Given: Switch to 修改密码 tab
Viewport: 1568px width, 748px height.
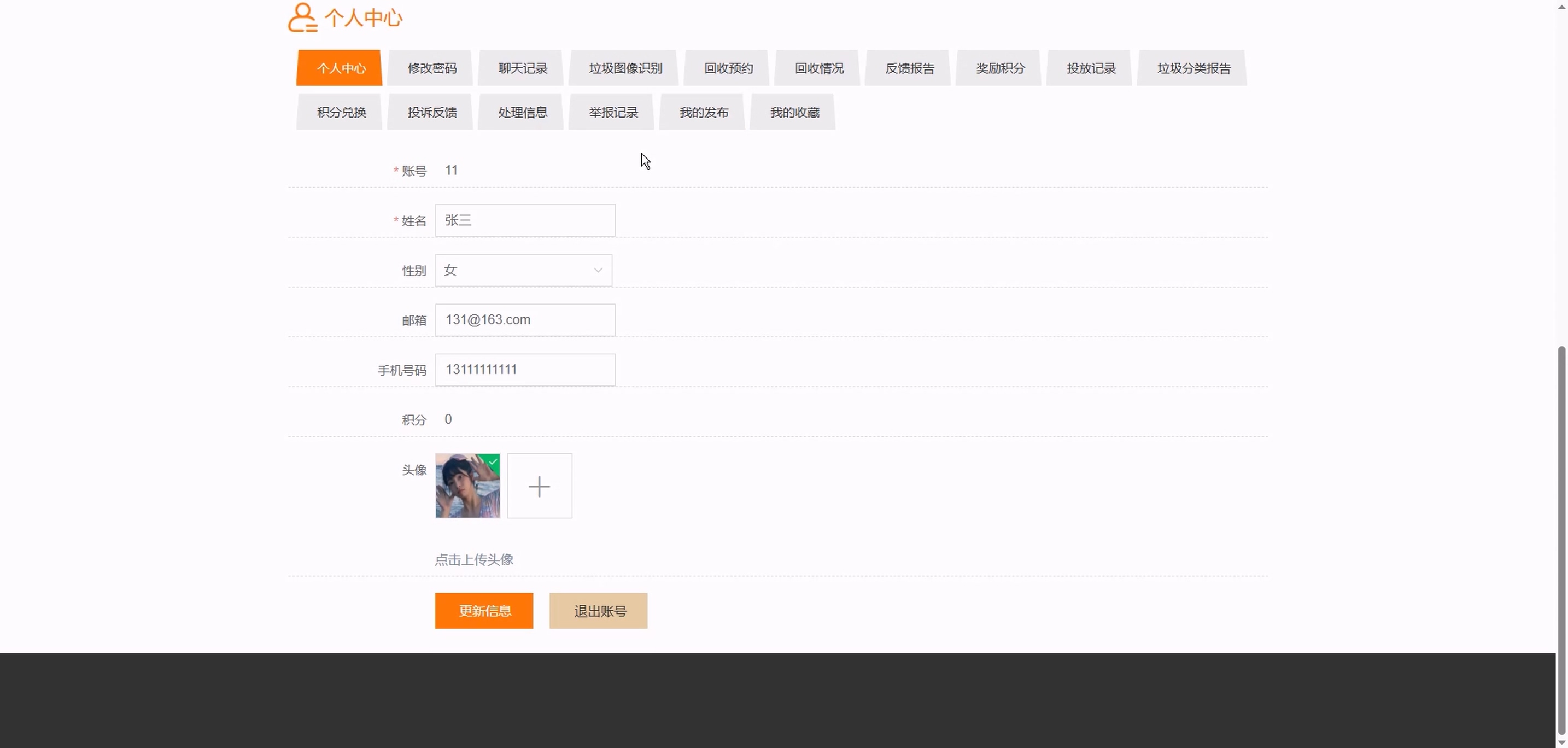Looking at the screenshot, I should [431, 68].
